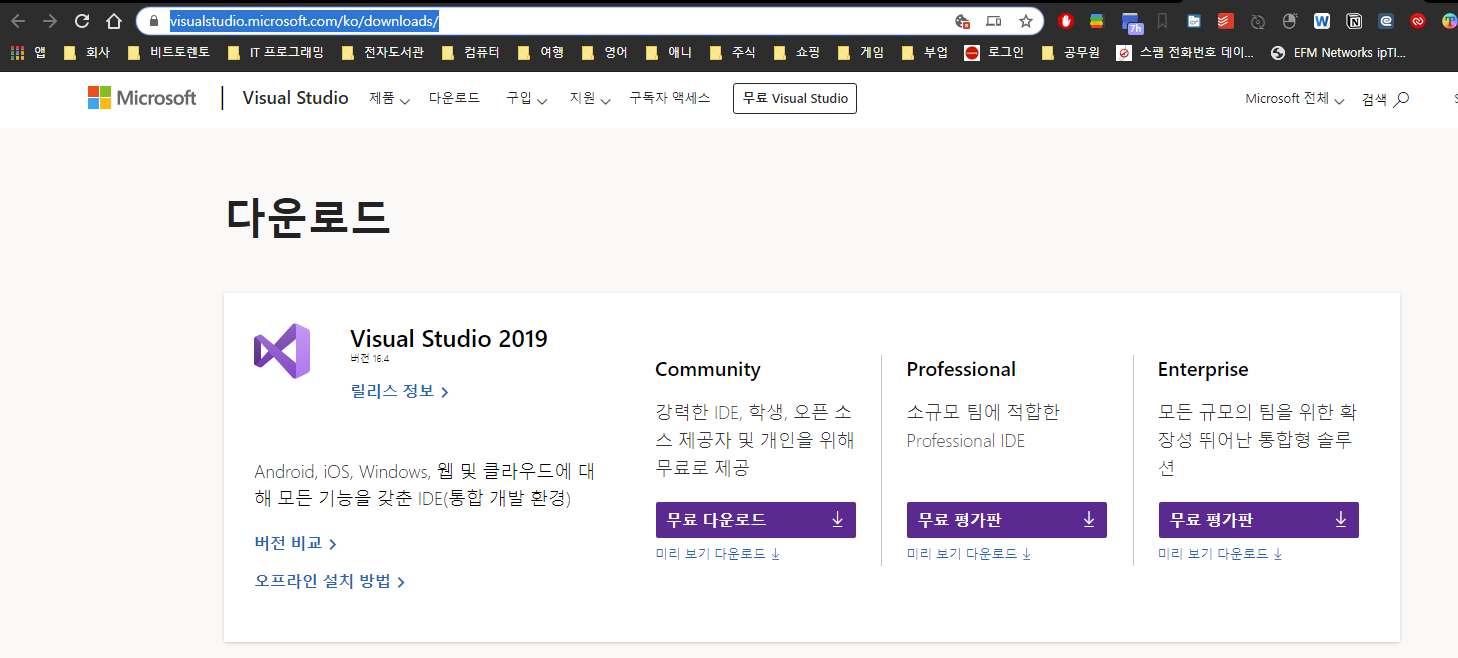Click the blue at-sign extension icon
The width and height of the screenshot is (1458, 658).
(x=1386, y=20)
